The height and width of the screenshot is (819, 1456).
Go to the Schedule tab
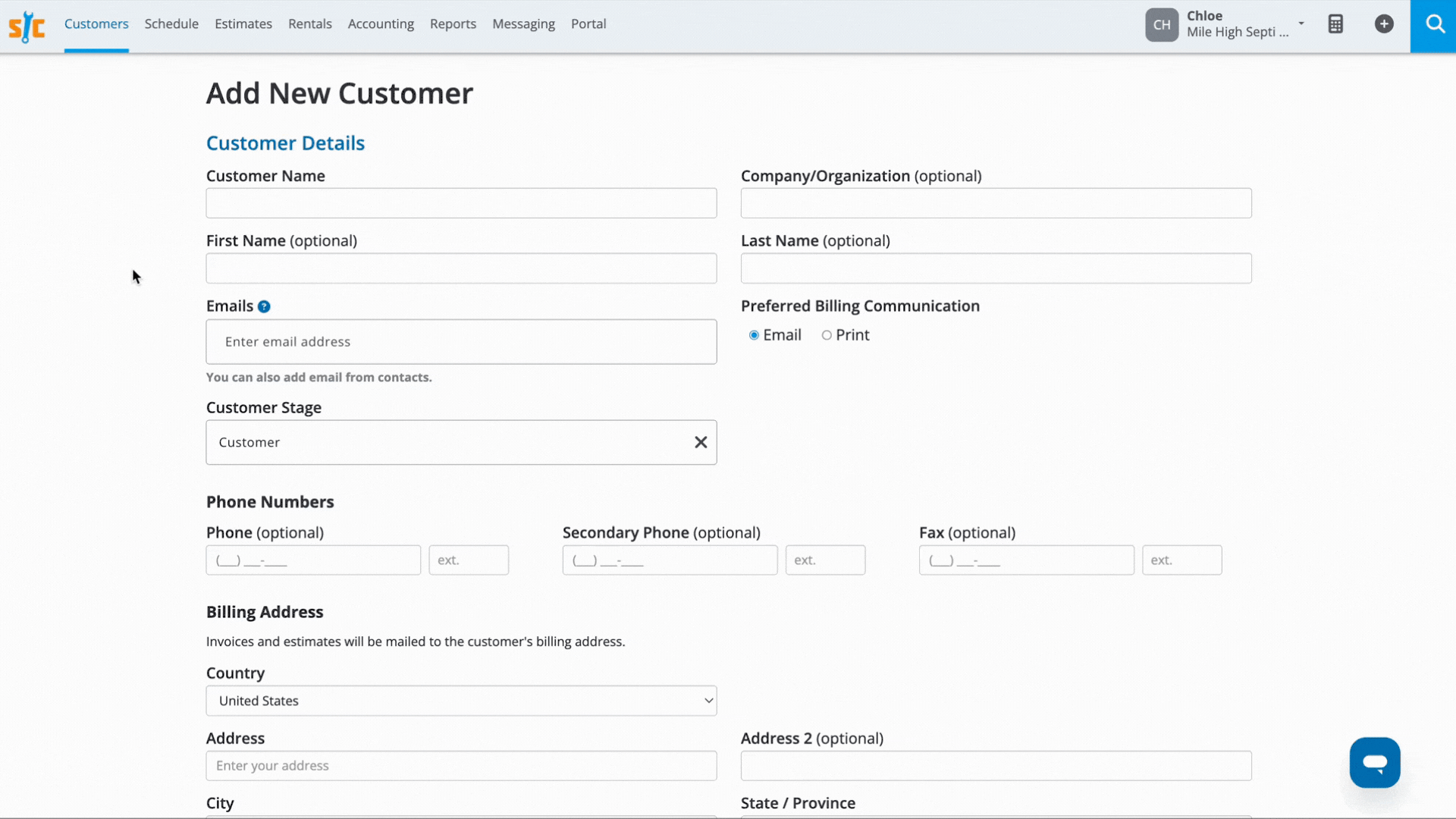[x=171, y=24]
